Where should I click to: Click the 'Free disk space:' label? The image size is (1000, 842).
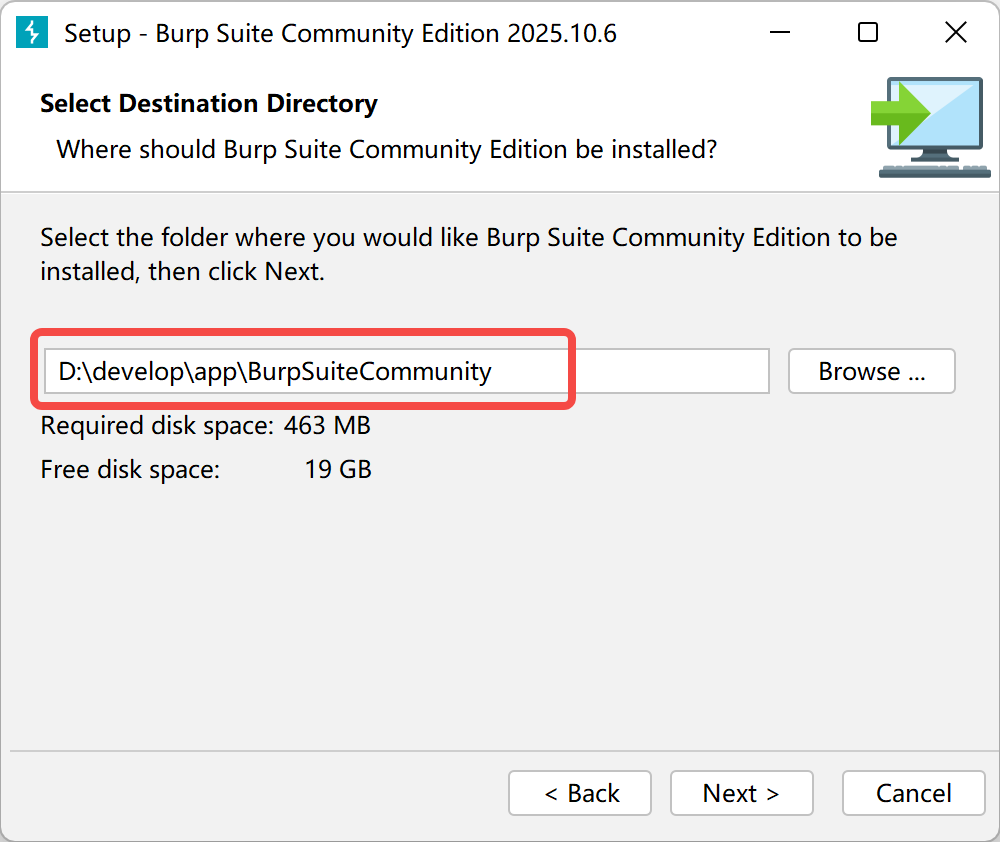(x=130, y=469)
